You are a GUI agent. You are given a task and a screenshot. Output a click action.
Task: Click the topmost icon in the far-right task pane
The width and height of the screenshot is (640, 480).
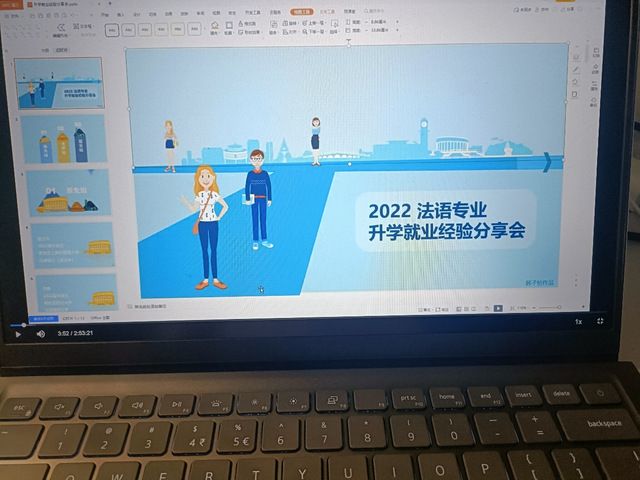596,51
